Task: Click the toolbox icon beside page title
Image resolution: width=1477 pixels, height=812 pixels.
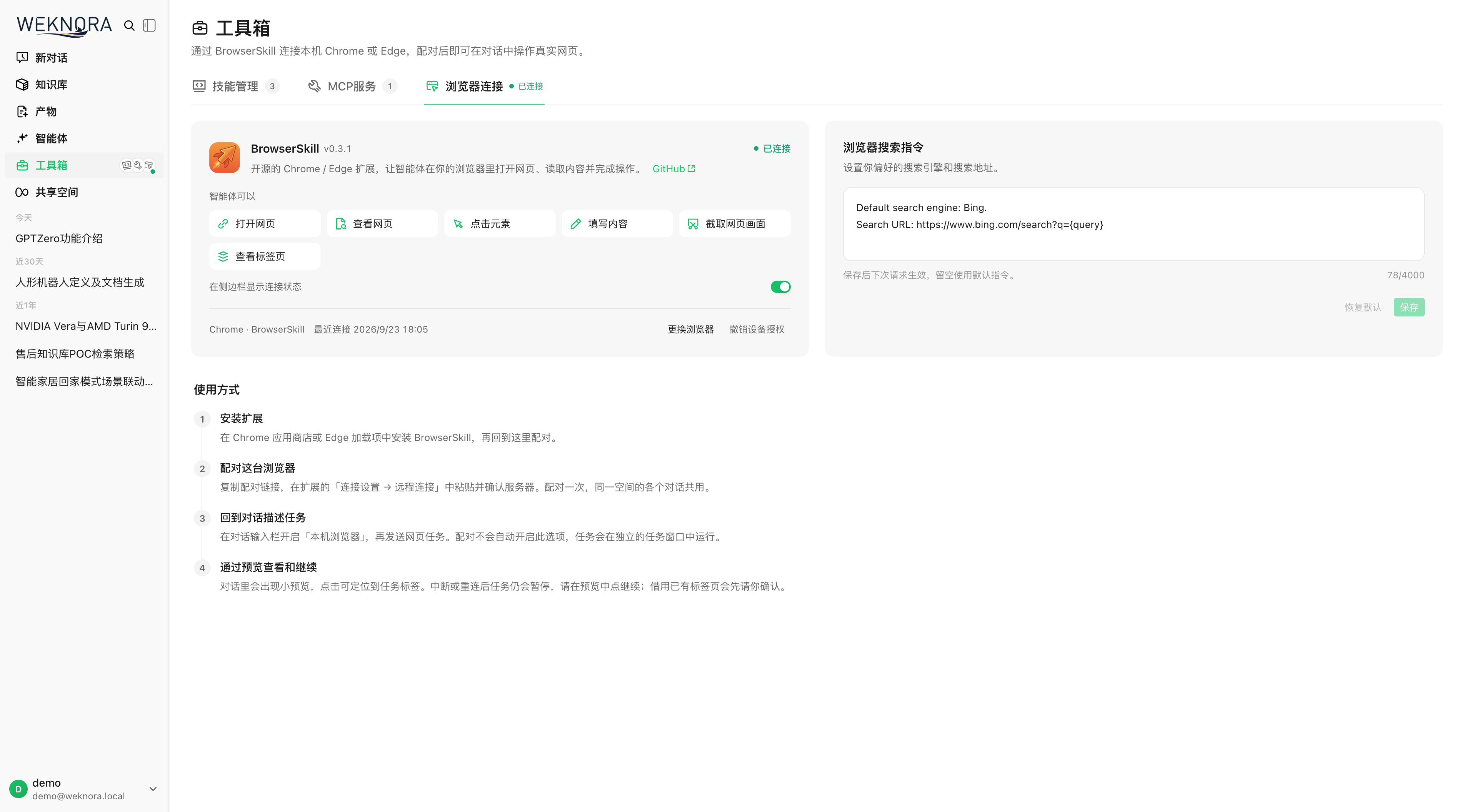Action: tap(200, 28)
